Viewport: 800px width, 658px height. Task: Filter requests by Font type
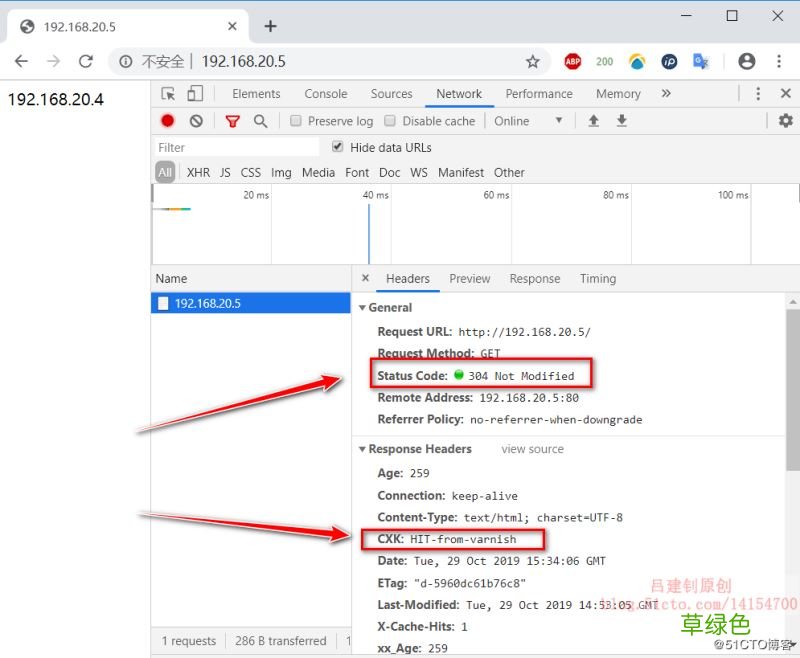[x=357, y=172]
